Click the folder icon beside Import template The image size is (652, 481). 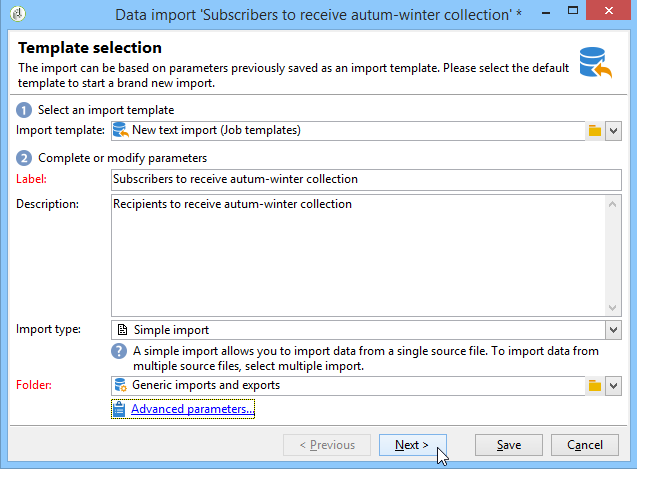pos(594,130)
